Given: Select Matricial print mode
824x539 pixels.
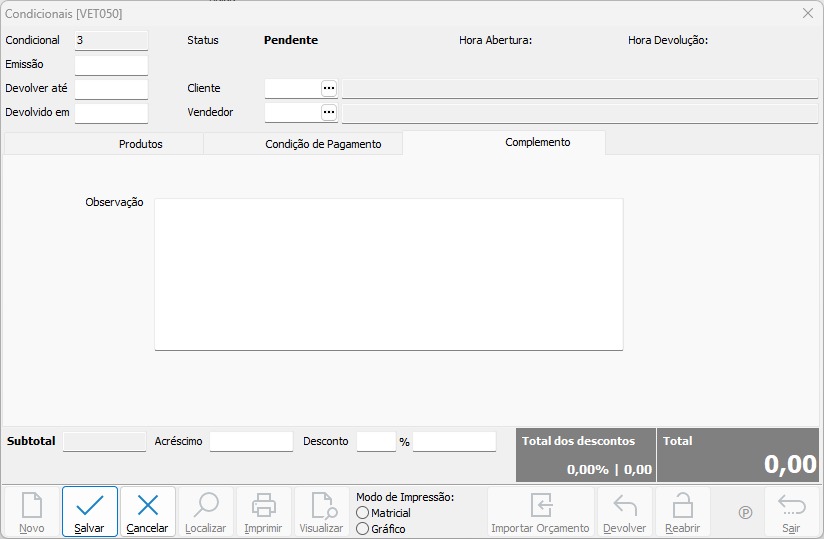Looking at the screenshot, I should coord(362,513).
